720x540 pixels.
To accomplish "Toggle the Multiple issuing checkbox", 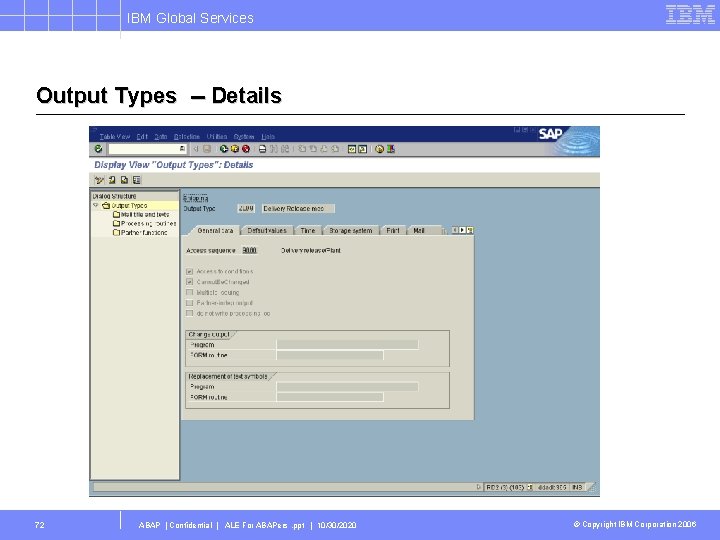I will tap(189, 292).
